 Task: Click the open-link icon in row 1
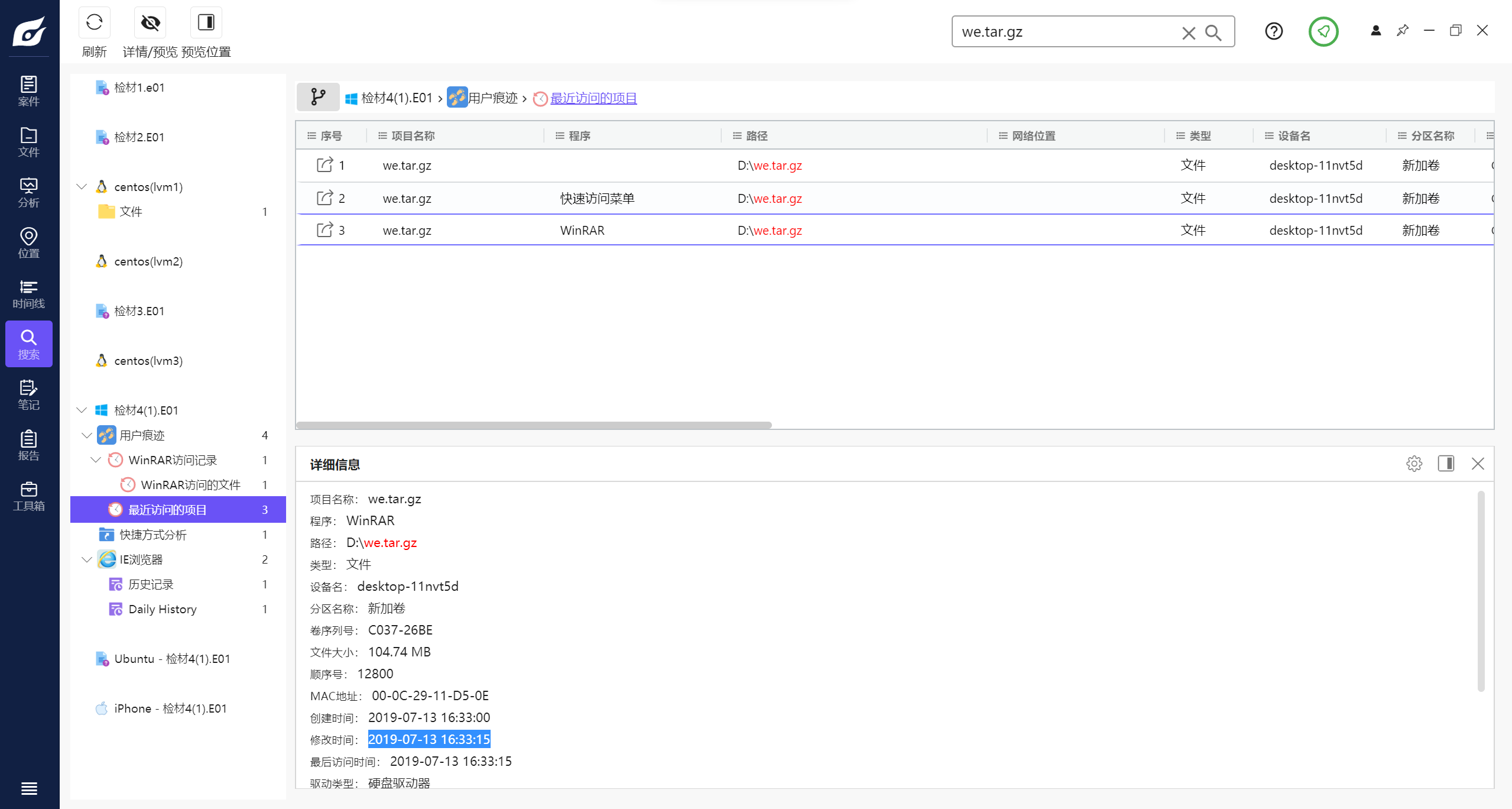[325, 165]
